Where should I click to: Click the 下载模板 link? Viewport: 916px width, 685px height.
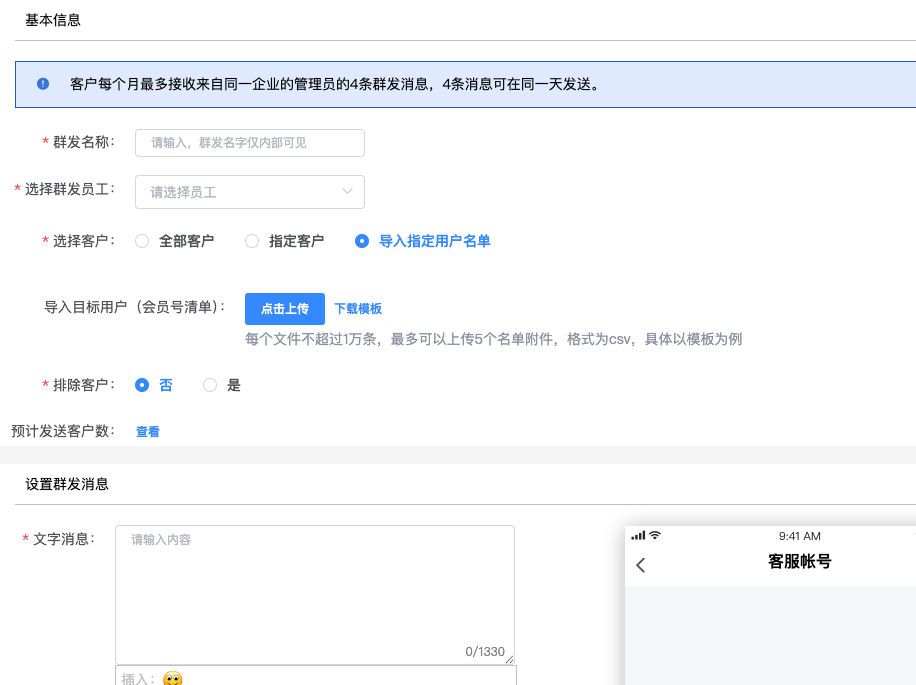coord(358,309)
